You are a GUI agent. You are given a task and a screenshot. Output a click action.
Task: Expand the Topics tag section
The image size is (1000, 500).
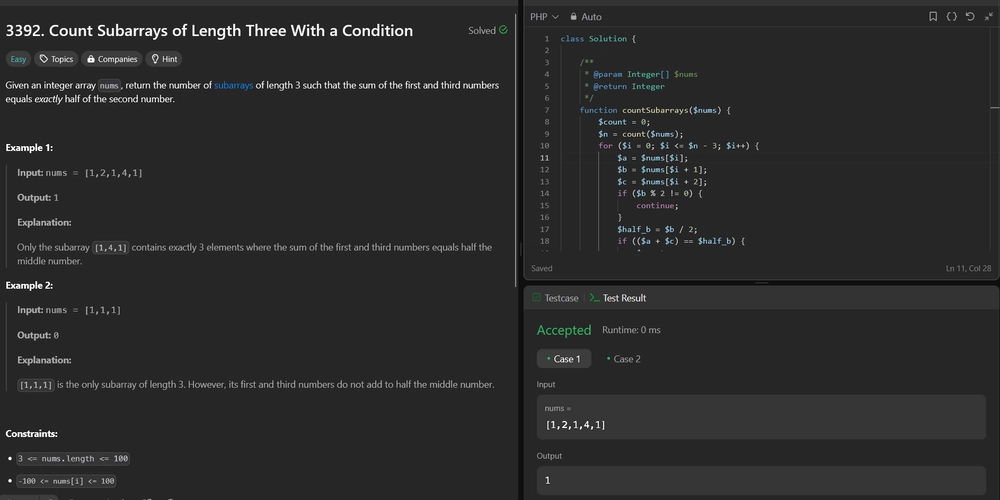pyautogui.click(x=56, y=59)
